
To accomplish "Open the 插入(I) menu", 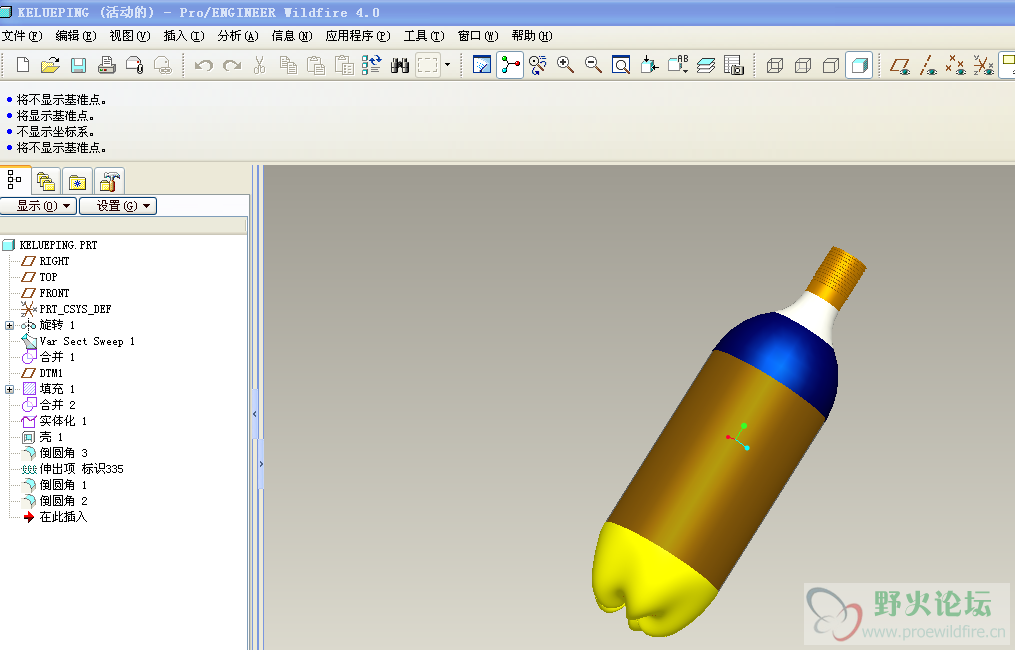I will (x=184, y=36).
